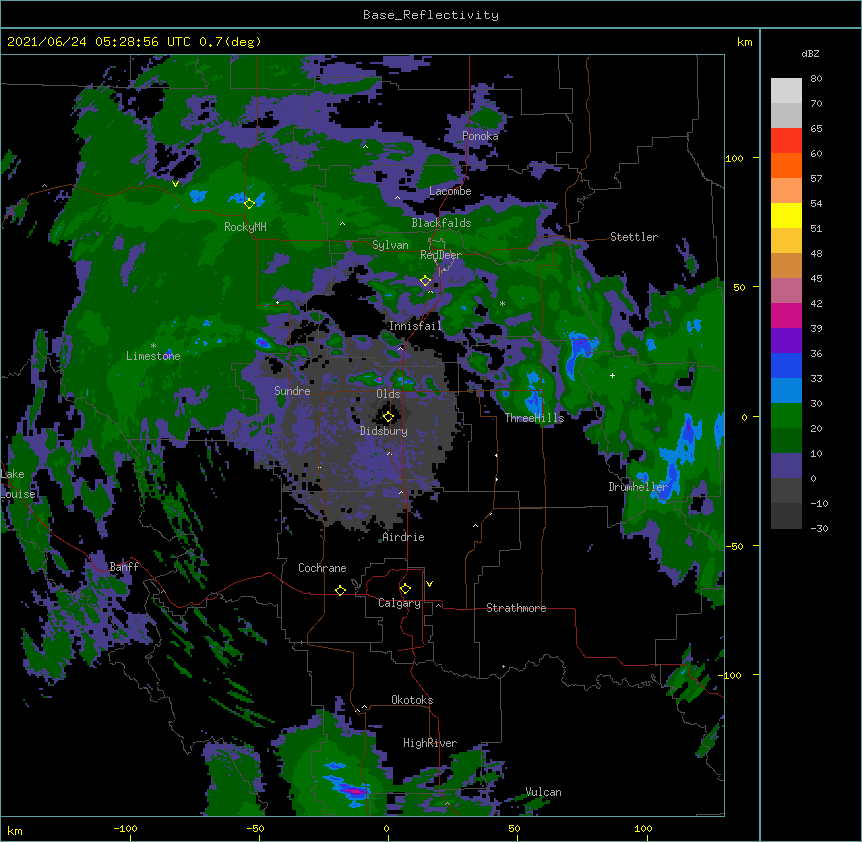Click the white plus marker east of ThreeHills

point(612,375)
